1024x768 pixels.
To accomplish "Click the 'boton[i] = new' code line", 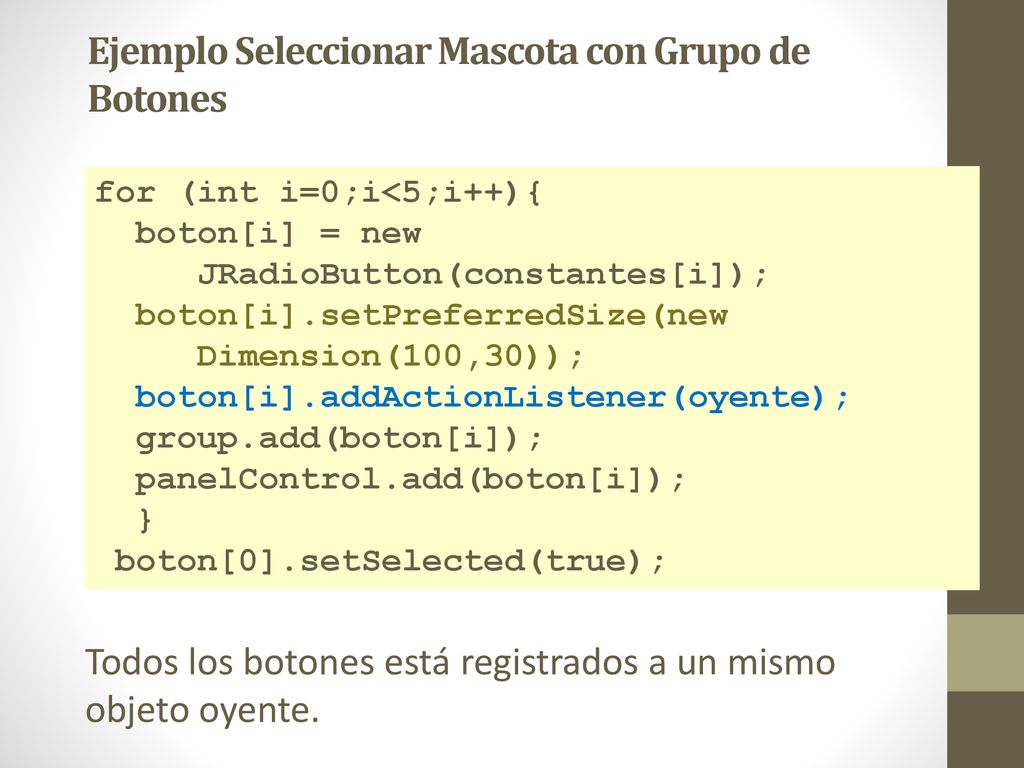I will click(278, 234).
